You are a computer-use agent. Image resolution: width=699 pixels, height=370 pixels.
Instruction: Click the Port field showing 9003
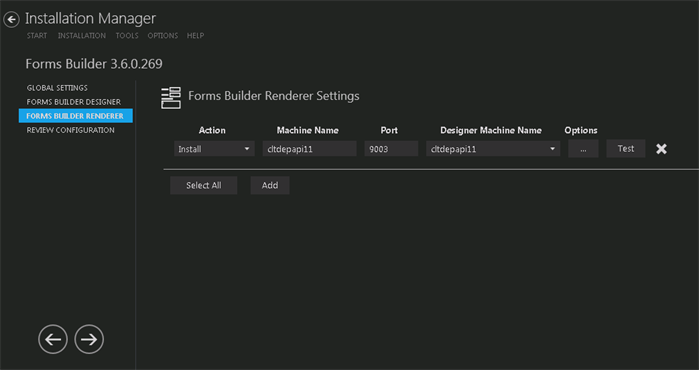coord(391,149)
